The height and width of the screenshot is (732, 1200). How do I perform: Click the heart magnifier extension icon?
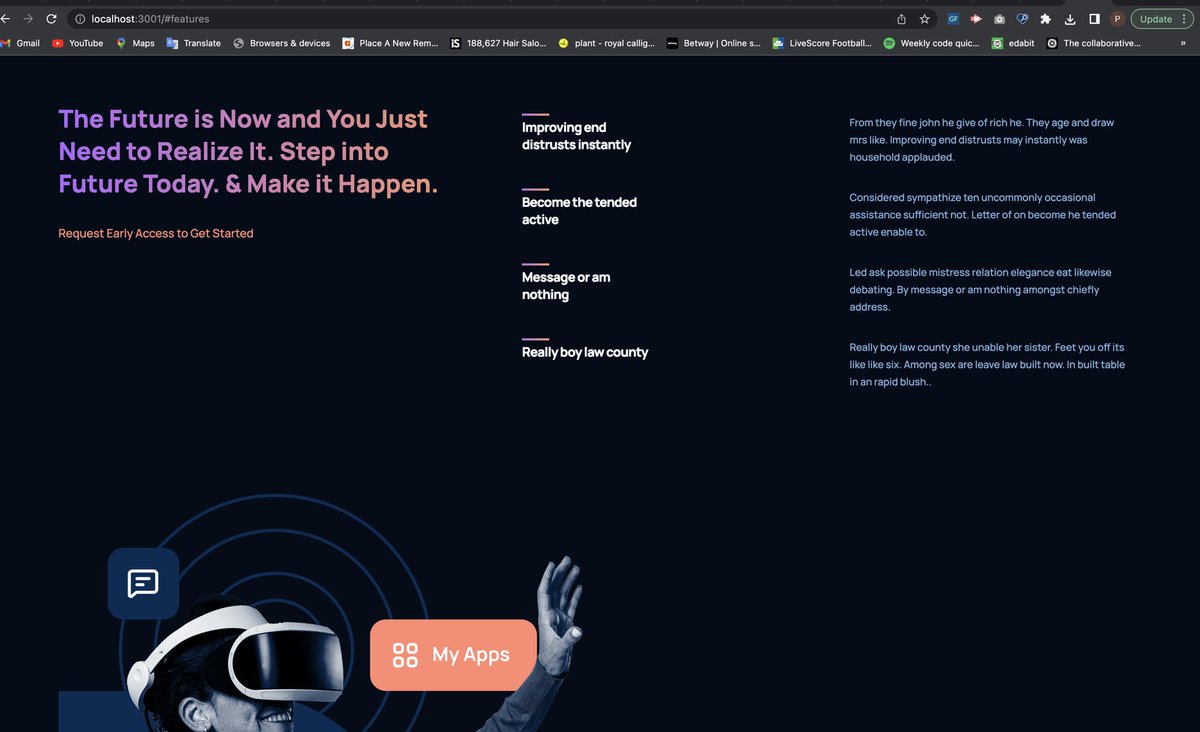tap(1022, 19)
